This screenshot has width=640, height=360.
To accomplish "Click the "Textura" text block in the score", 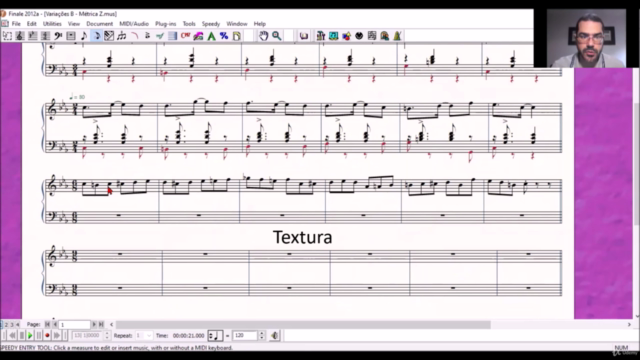I will (x=302, y=237).
